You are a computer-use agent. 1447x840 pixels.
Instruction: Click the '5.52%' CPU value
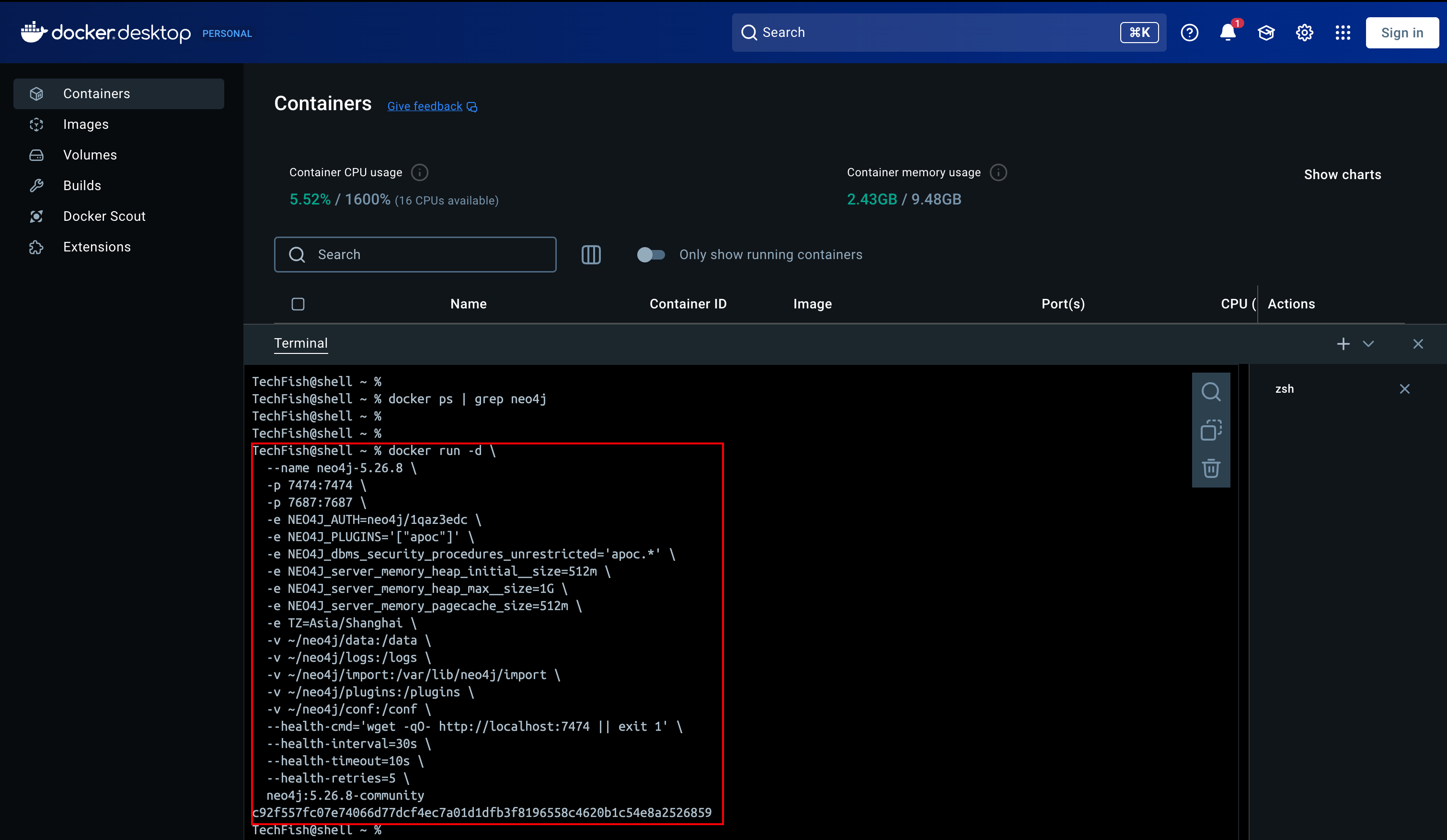[310, 199]
